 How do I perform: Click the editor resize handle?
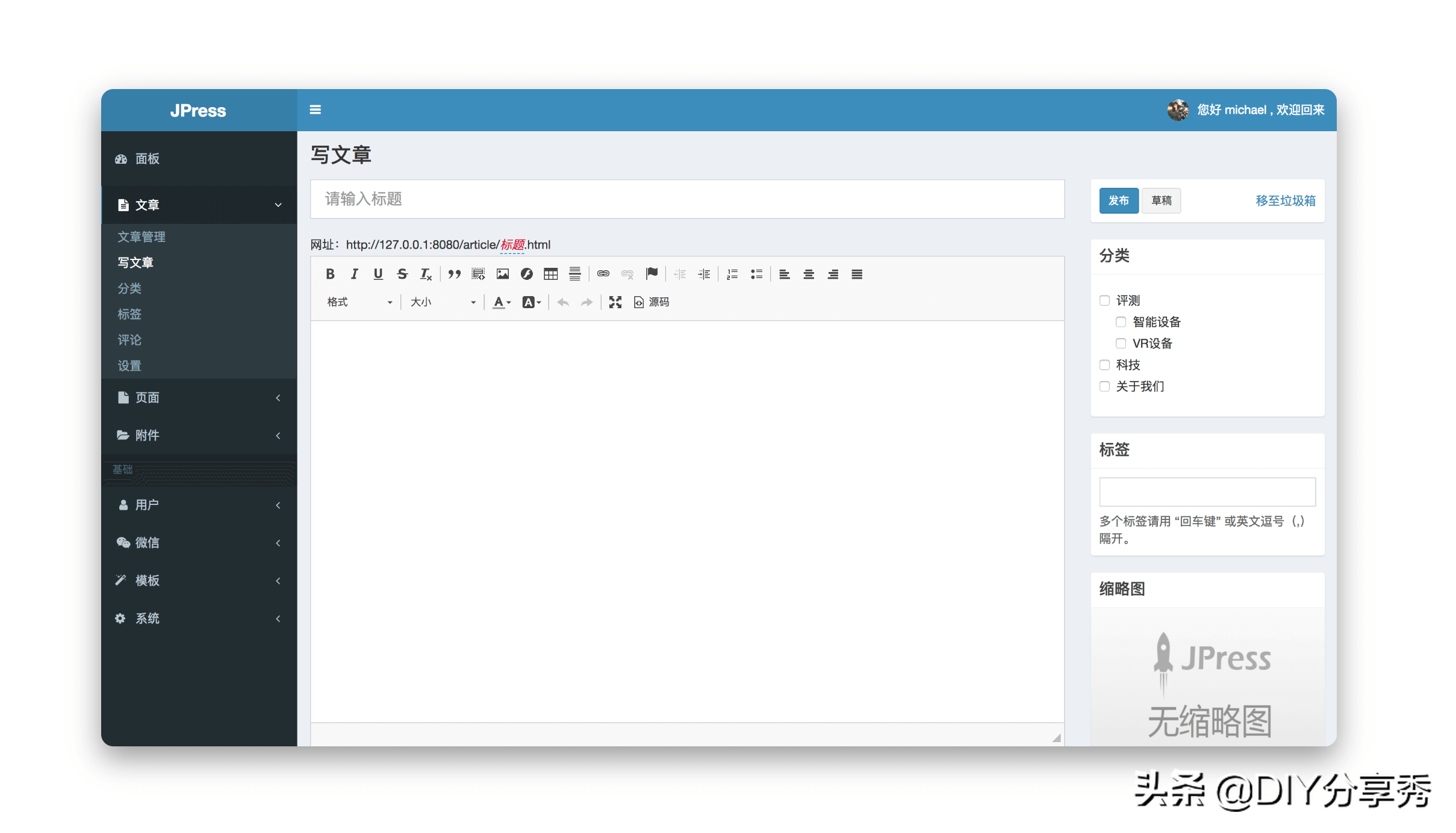[x=1056, y=738]
